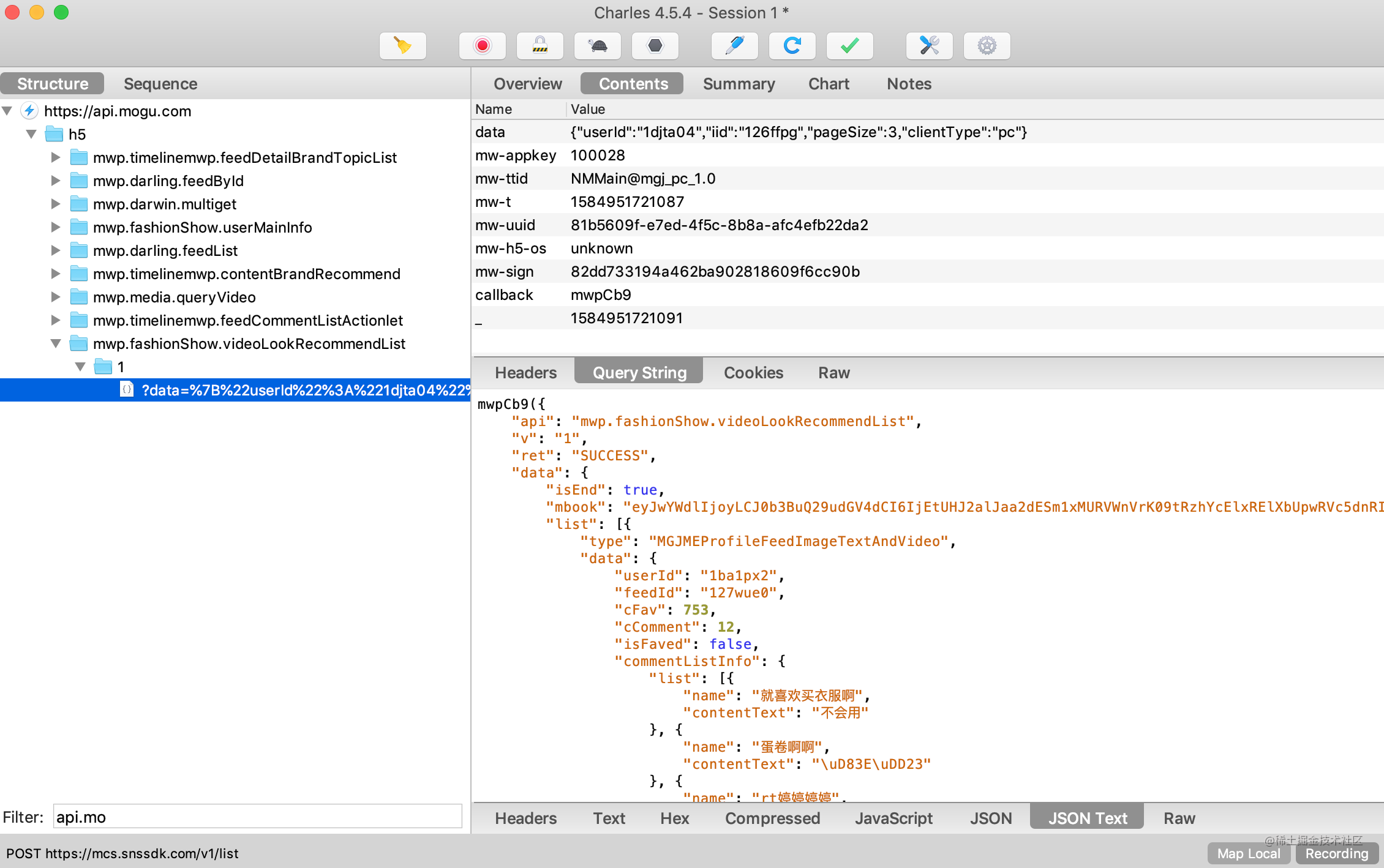
Task: Collapse the h5 folder node
Action: [31, 134]
